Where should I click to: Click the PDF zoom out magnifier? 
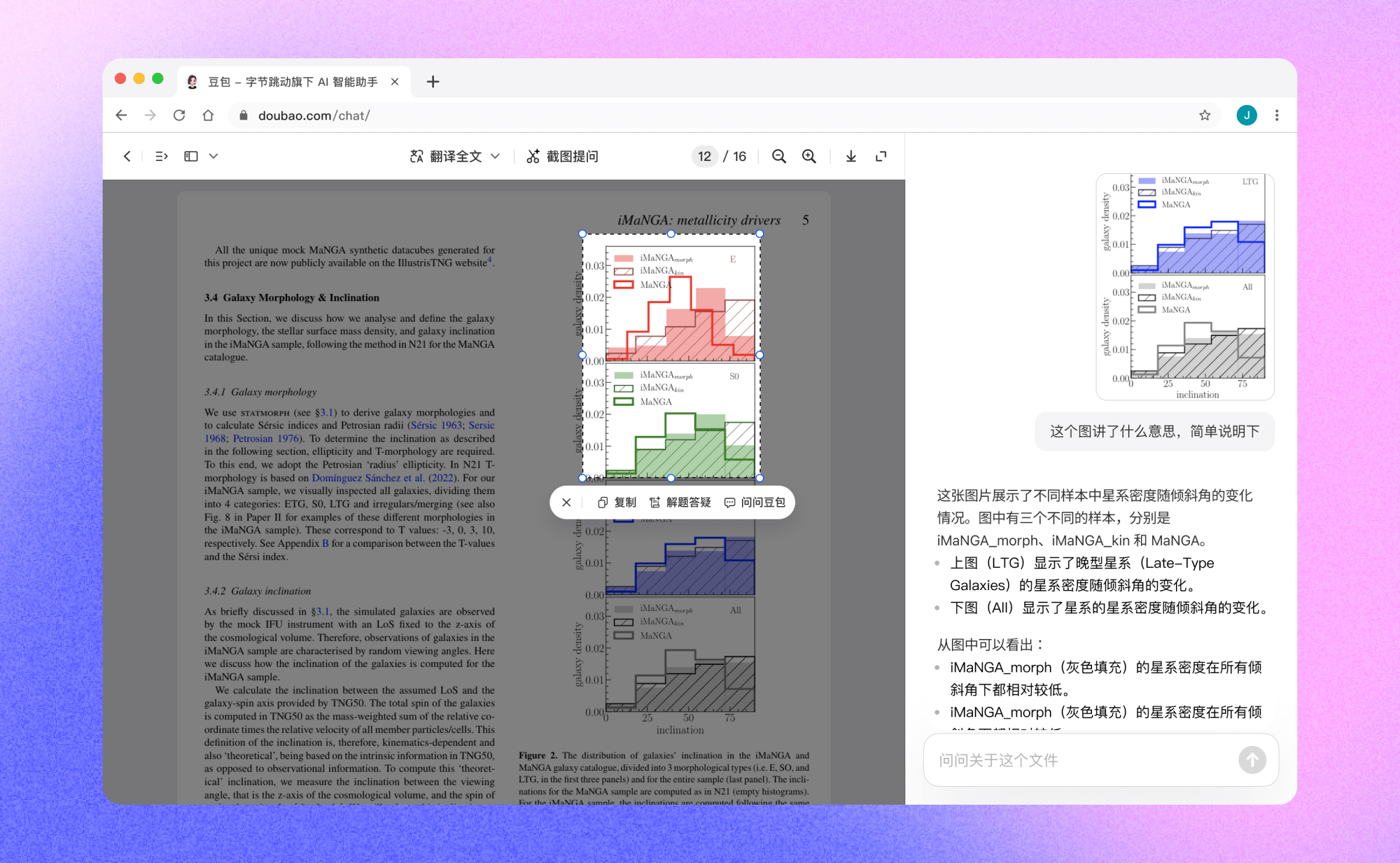[x=779, y=156]
